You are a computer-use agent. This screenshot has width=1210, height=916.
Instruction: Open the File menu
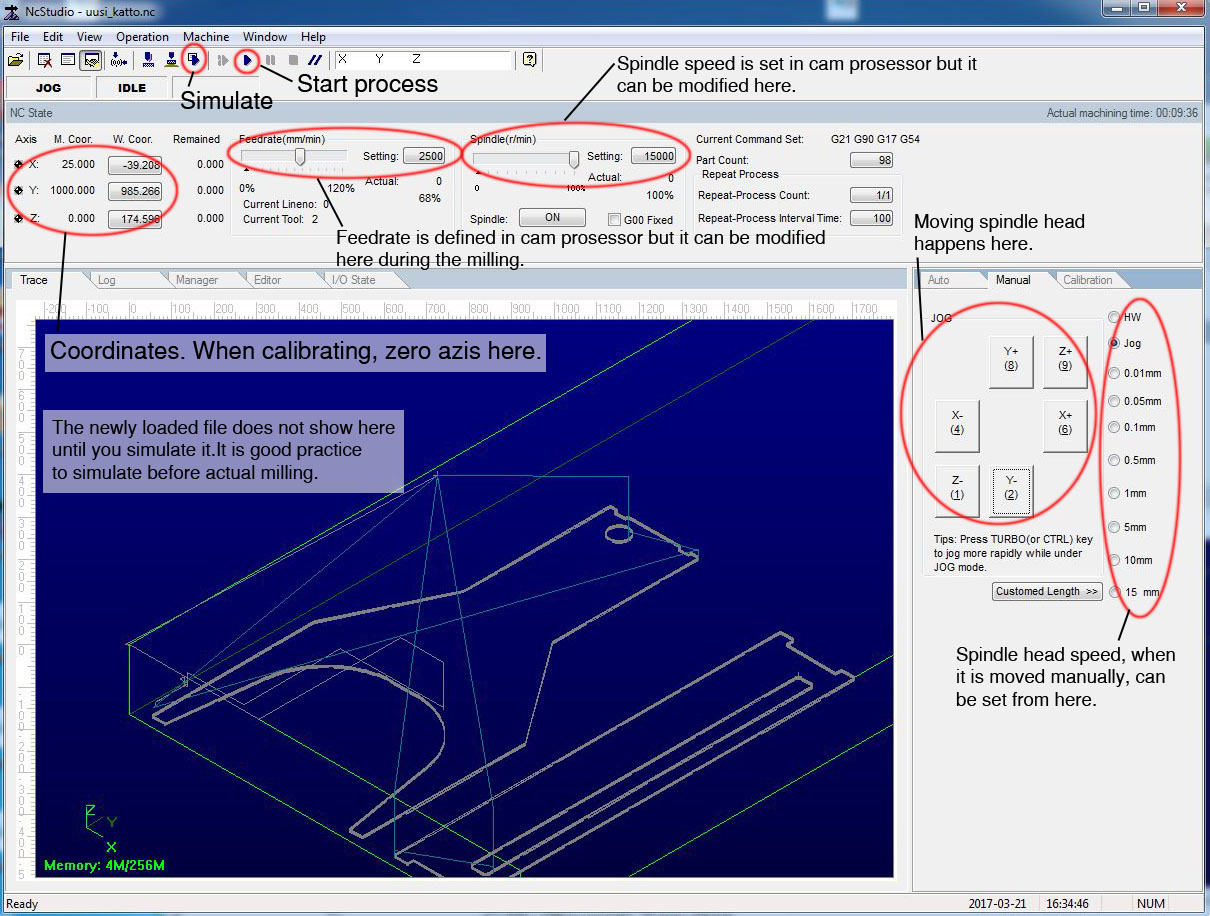pyautogui.click(x=20, y=37)
